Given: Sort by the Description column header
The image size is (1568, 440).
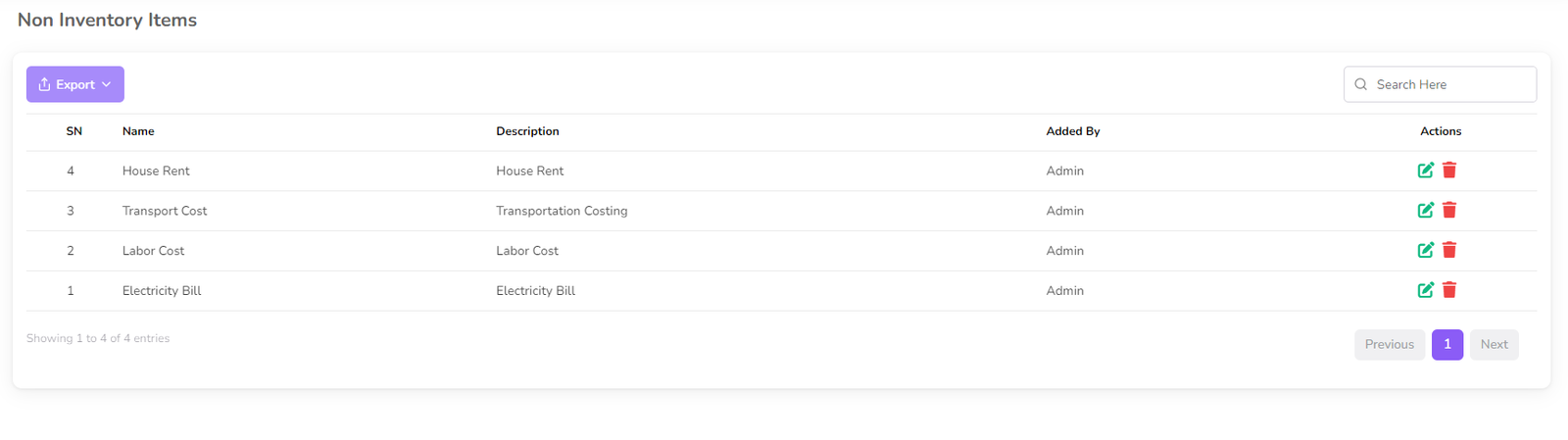Looking at the screenshot, I should tap(527, 131).
